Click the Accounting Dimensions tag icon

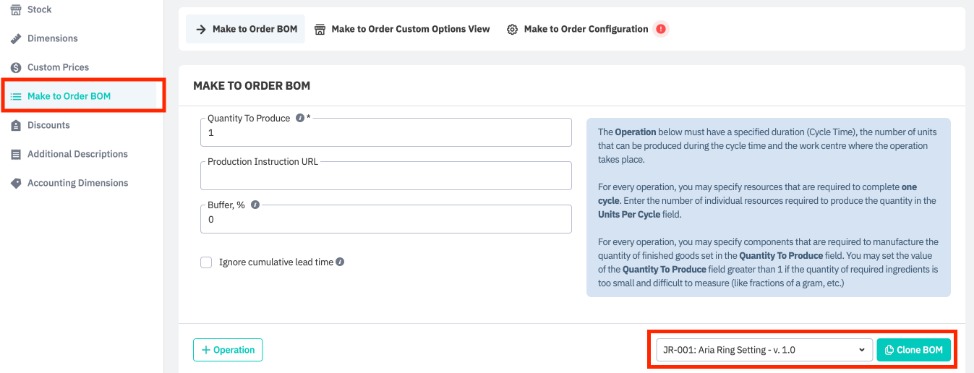(16, 183)
